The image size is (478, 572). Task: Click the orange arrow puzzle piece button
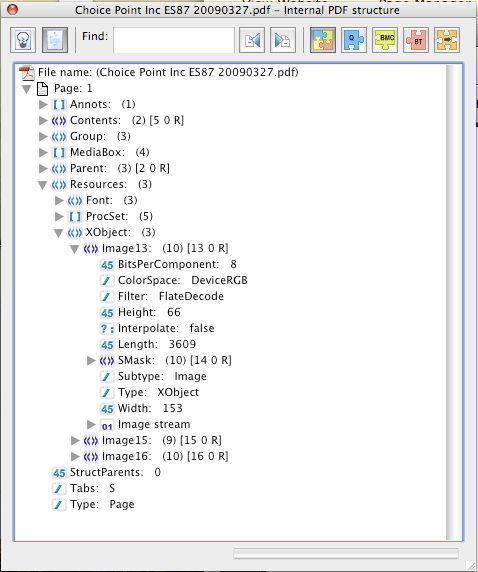(447, 39)
